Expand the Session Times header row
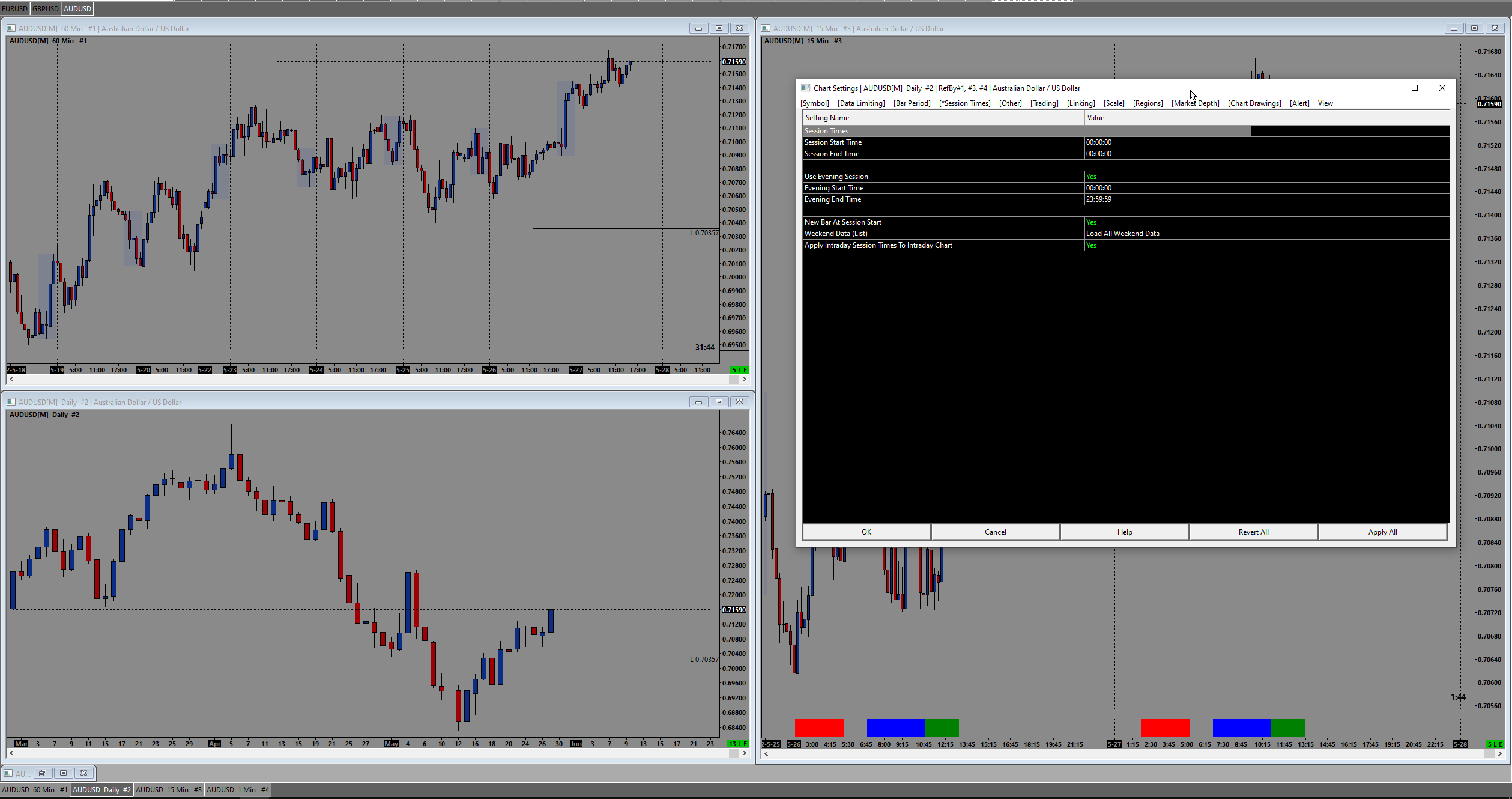1512x799 pixels. coord(826,131)
